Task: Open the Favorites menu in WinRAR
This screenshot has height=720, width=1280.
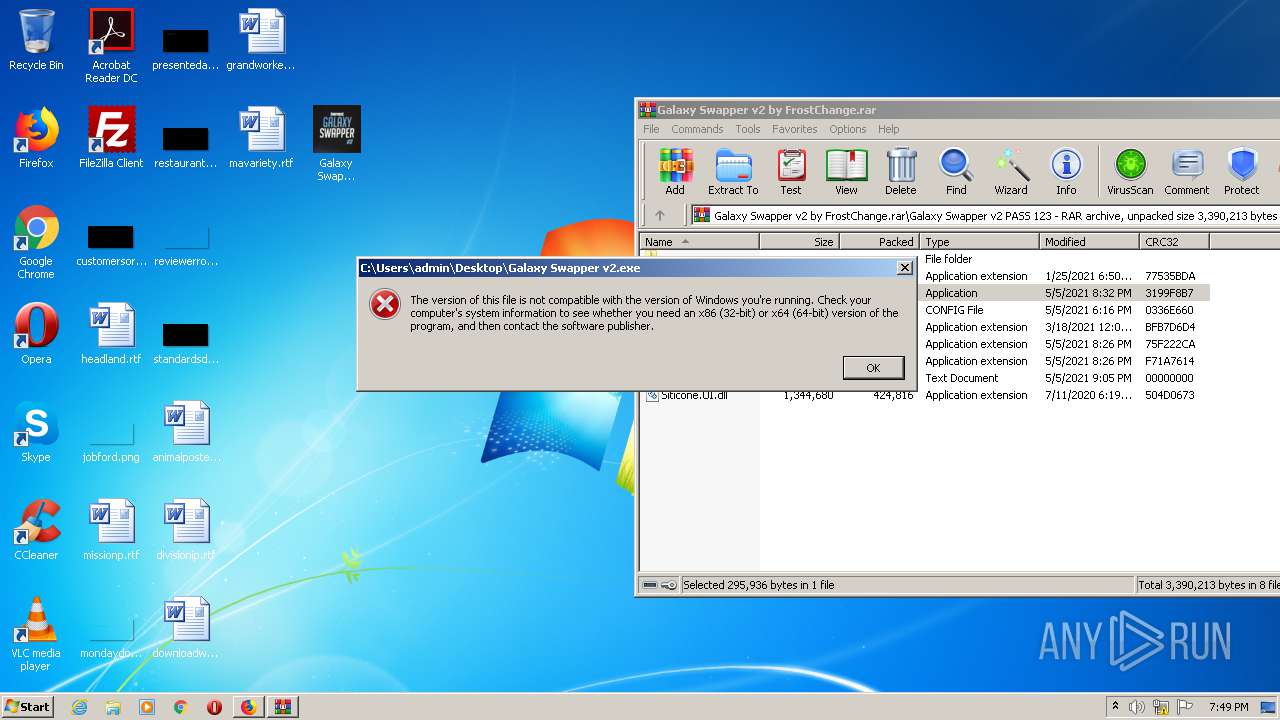Action: [794, 129]
